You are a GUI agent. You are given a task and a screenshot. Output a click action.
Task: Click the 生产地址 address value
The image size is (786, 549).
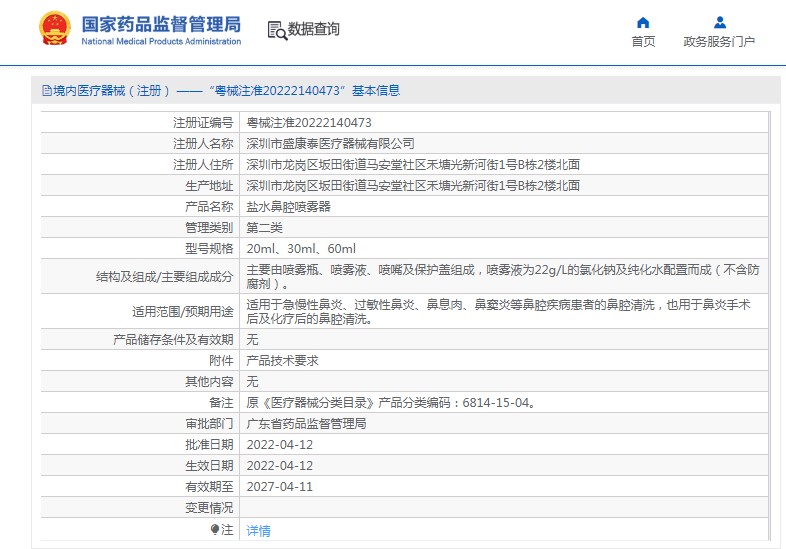(413, 186)
